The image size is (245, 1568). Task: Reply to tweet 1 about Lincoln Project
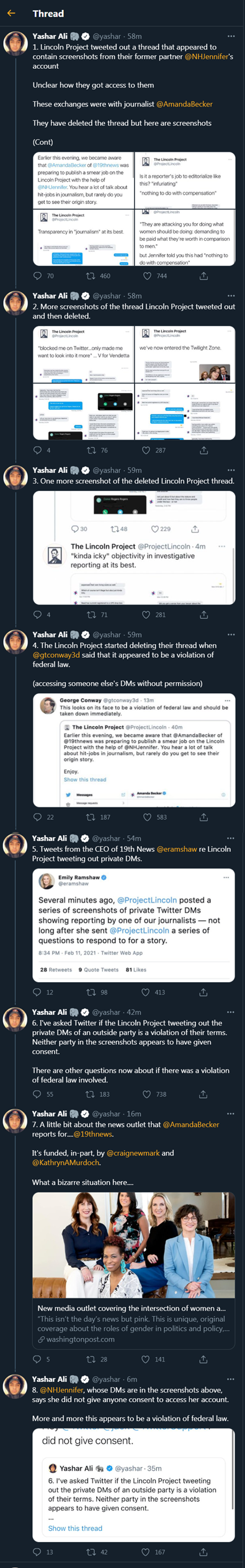point(37,276)
